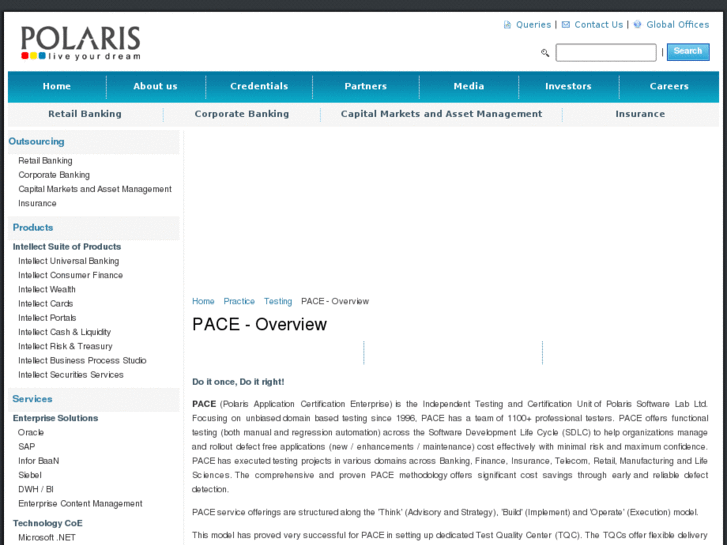Open the Microsoft .NET link

pyautogui.click(x=47, y=538)
